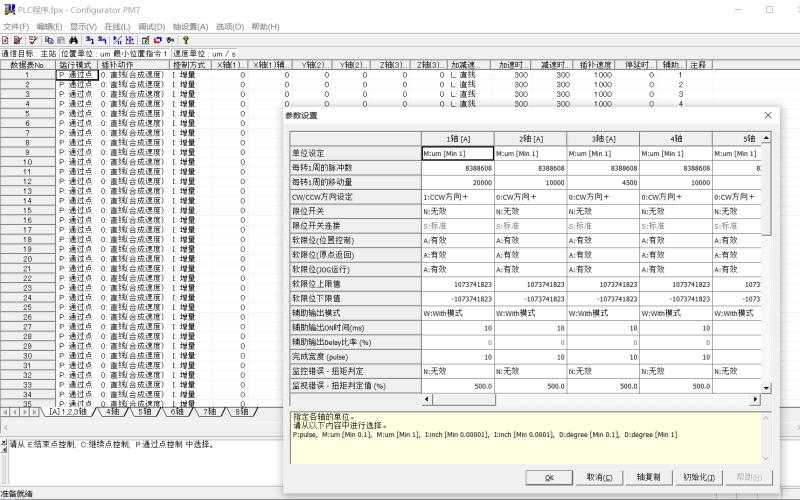Image resolution: width=800 pixels, height=500 pixels.
Task: Click the OK button in 参数设置
Action: 548,478
